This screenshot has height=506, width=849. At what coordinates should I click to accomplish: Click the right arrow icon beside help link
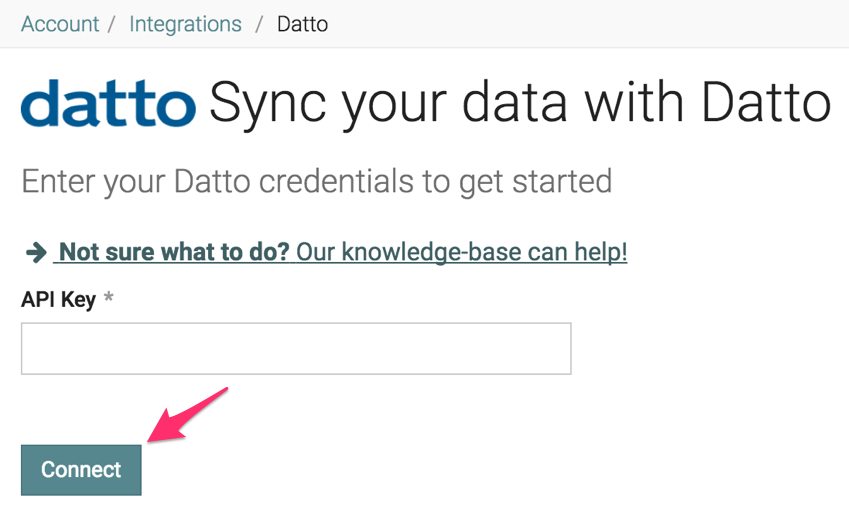[x=36, y=253]
